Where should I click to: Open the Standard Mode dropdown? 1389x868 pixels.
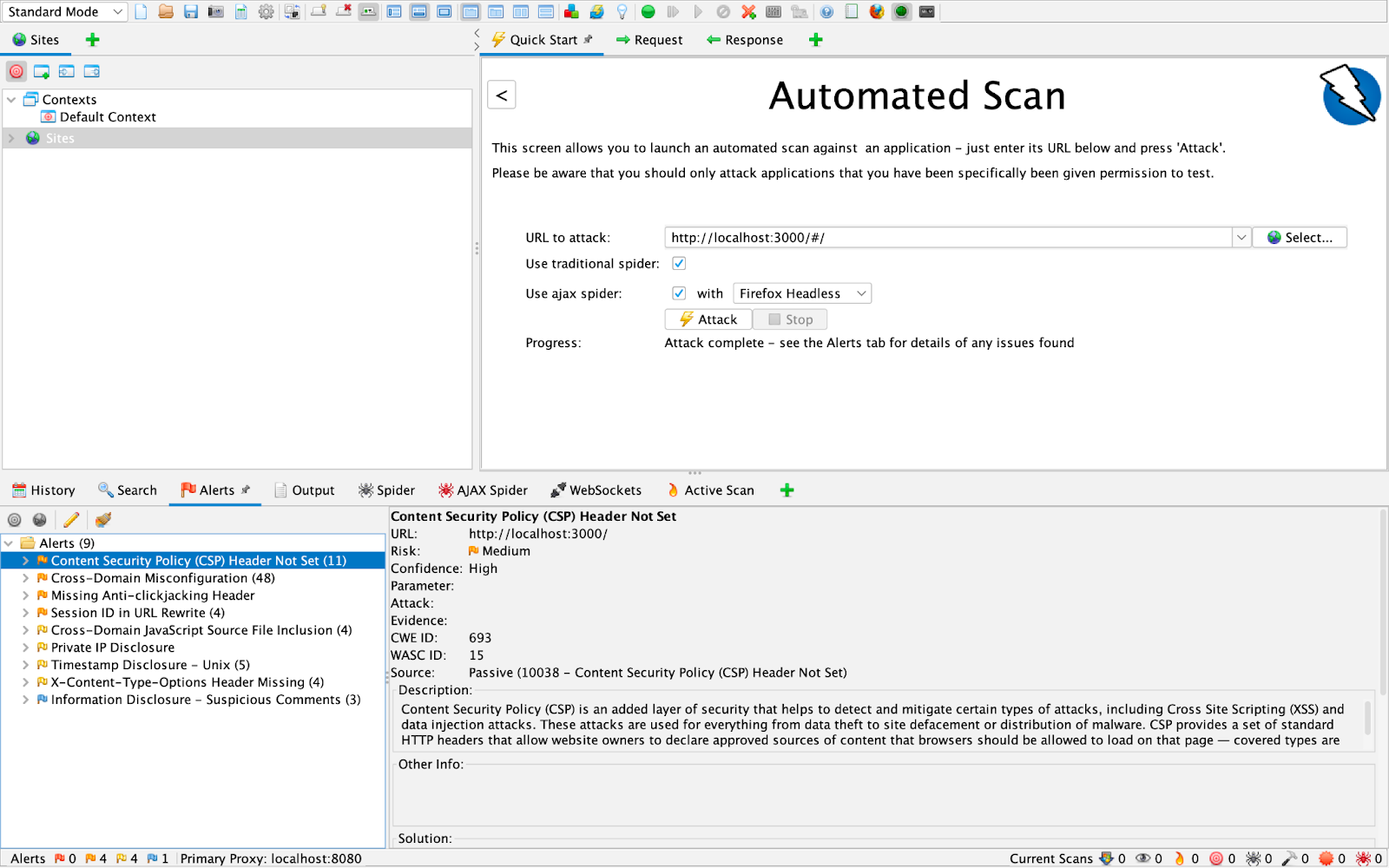click(66, 12)
